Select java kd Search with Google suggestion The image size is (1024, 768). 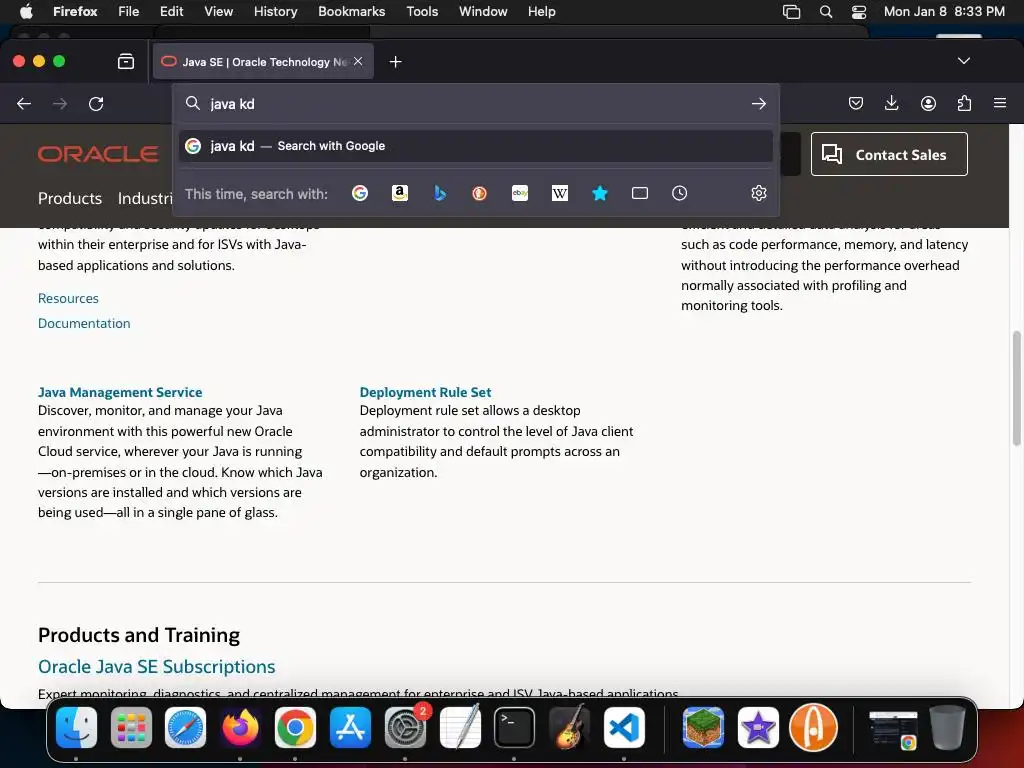[x=475, y=146]
